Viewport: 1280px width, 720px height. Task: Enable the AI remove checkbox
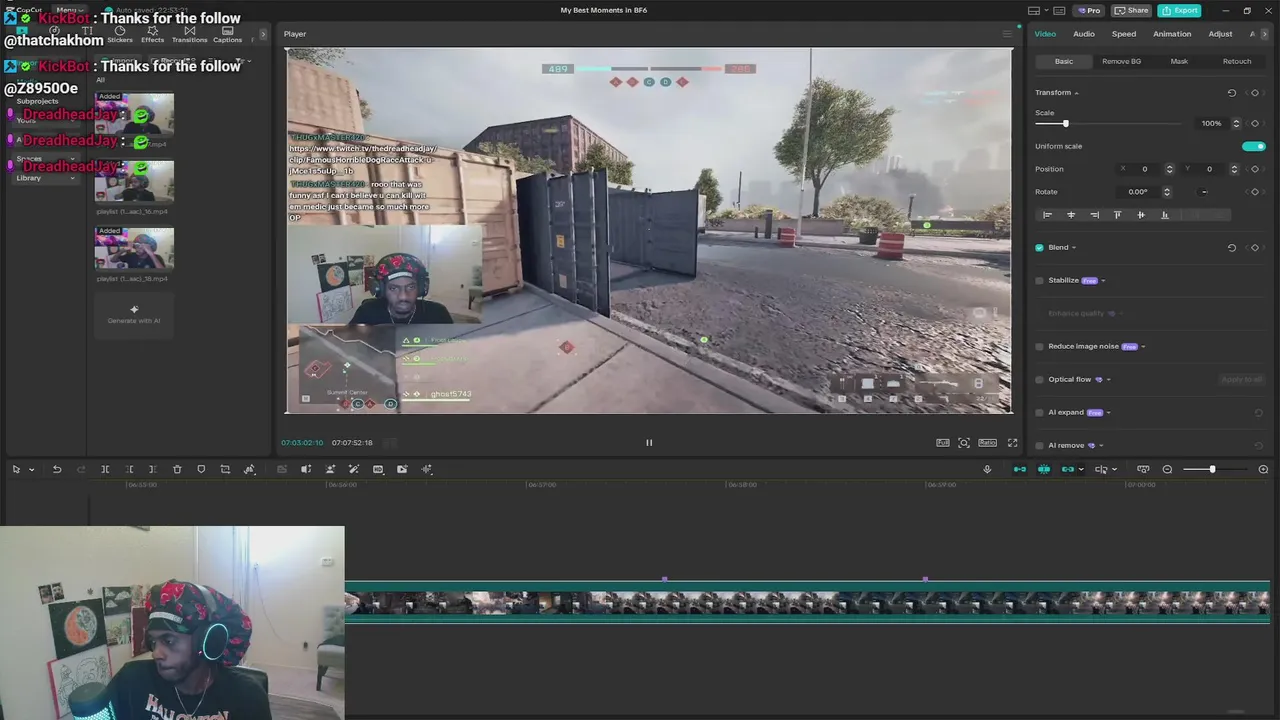pos(1039,446)
